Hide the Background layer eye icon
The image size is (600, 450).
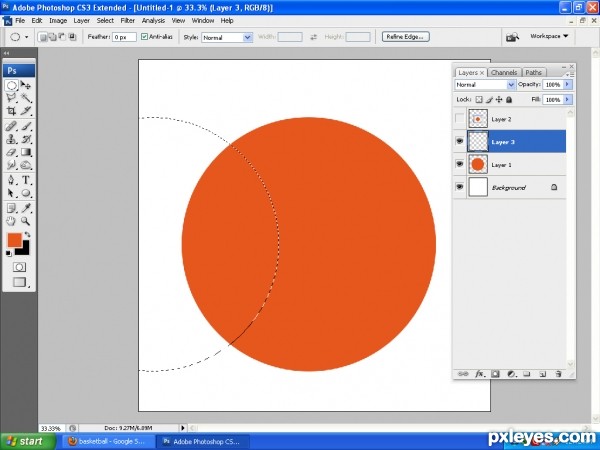point(460,187)
